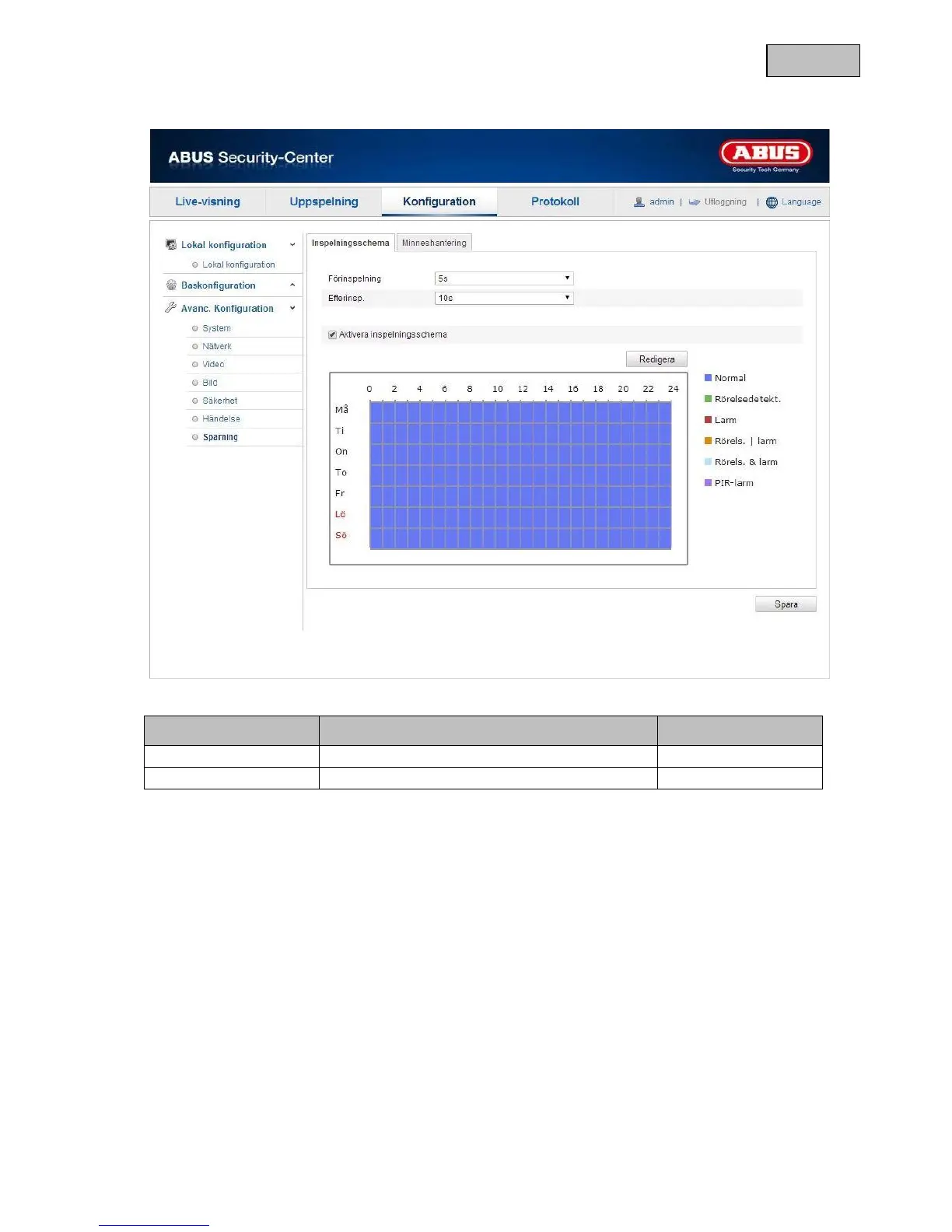This screenshot has height=1232, width=952.
Task: Open the Video menu item
Action: pyautogui.click(x=213, y=365)
